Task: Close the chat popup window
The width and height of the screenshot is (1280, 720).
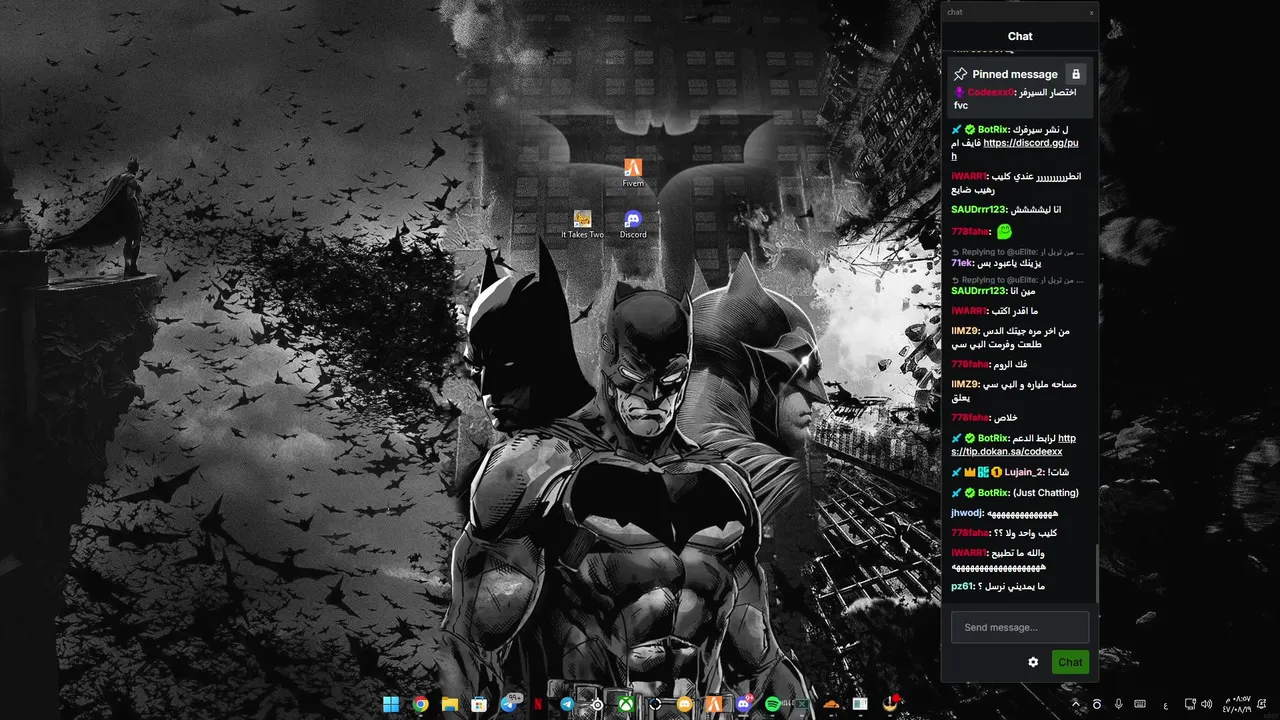Action: point(1091,12)
